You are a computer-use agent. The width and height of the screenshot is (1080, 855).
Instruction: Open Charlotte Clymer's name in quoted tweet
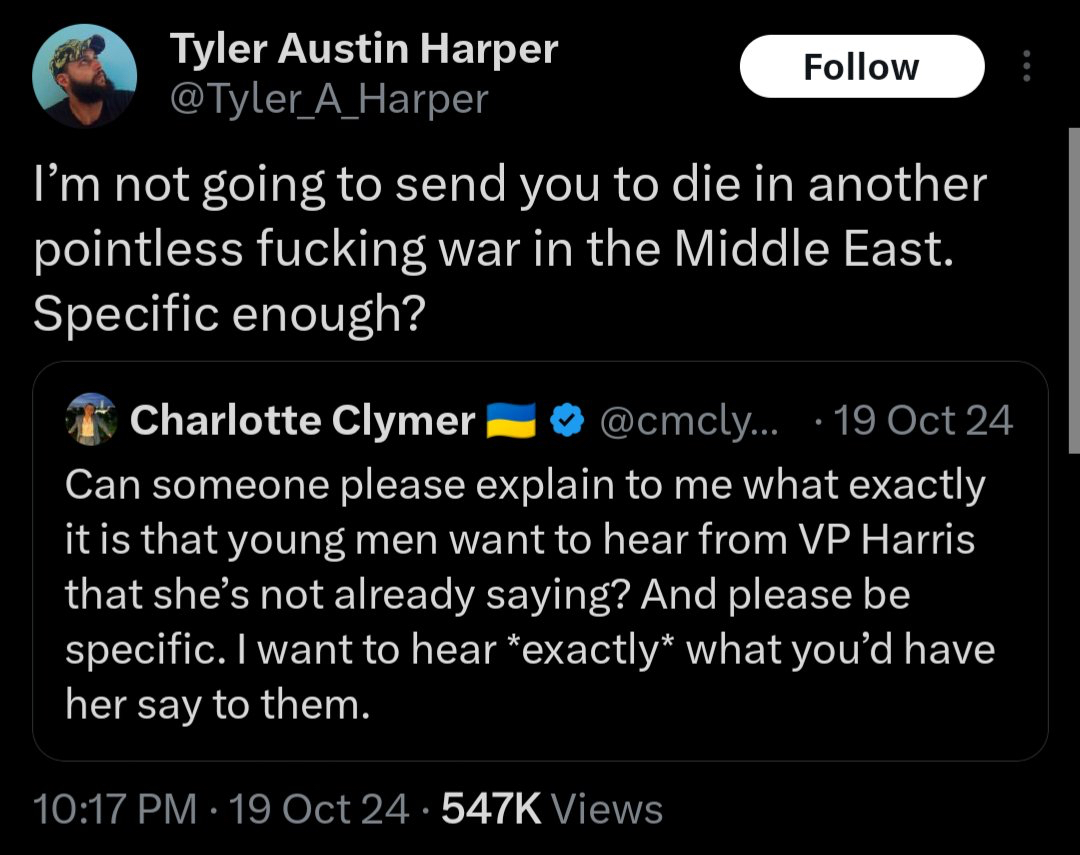coord(302,421)
